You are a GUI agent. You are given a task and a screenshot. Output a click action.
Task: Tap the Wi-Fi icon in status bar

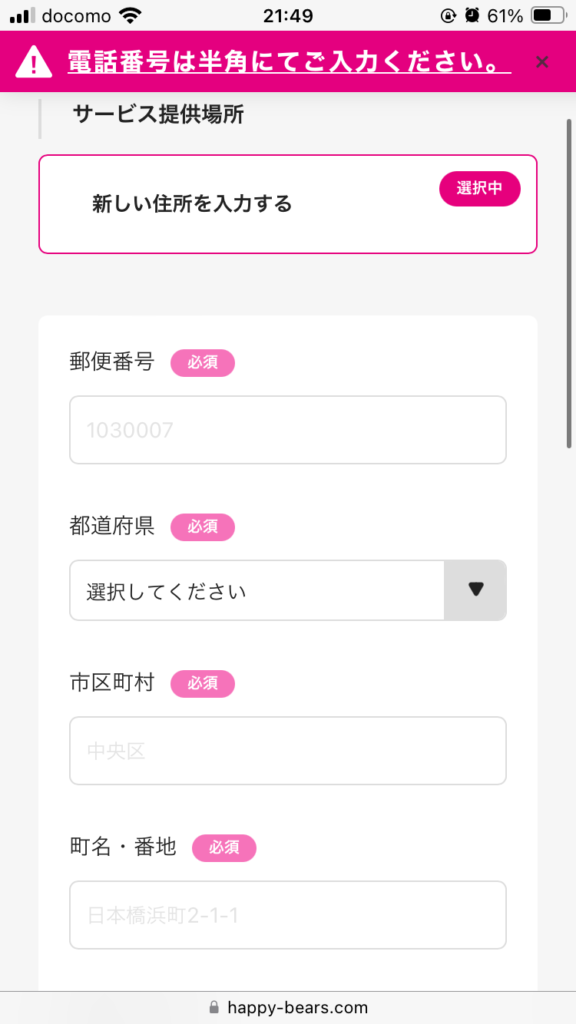tap(131, 16)
